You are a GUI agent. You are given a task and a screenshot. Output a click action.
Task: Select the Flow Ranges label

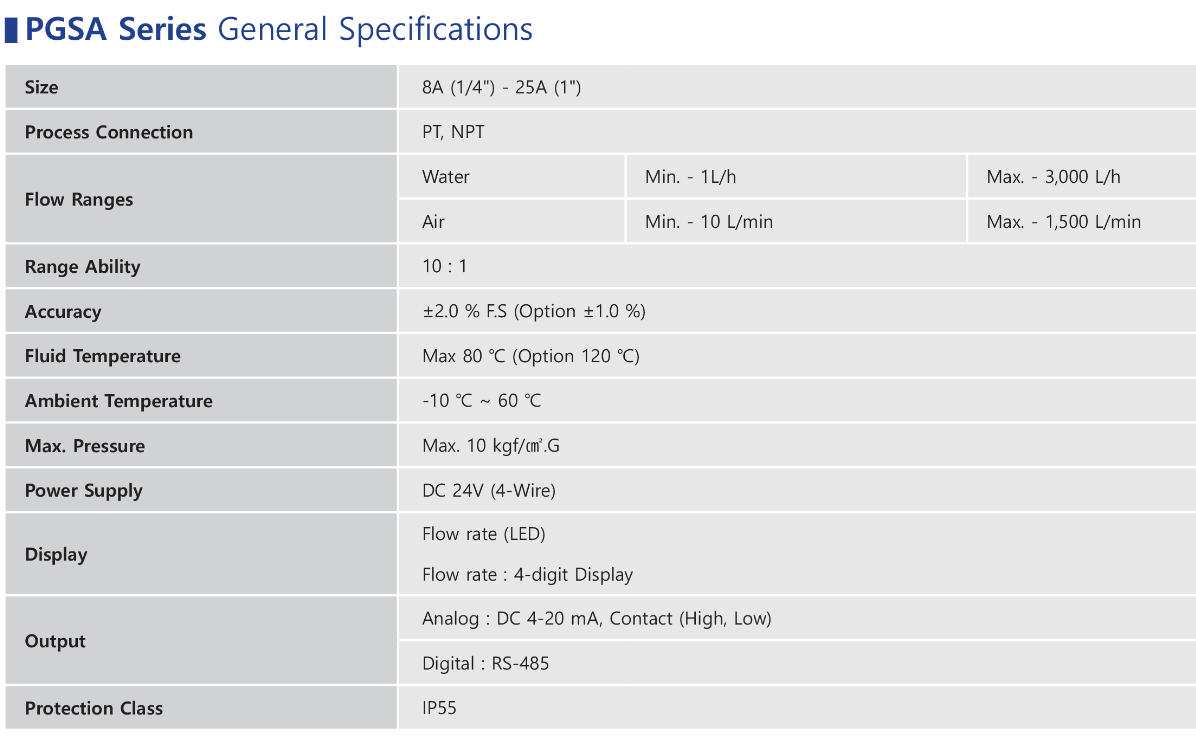79,199
